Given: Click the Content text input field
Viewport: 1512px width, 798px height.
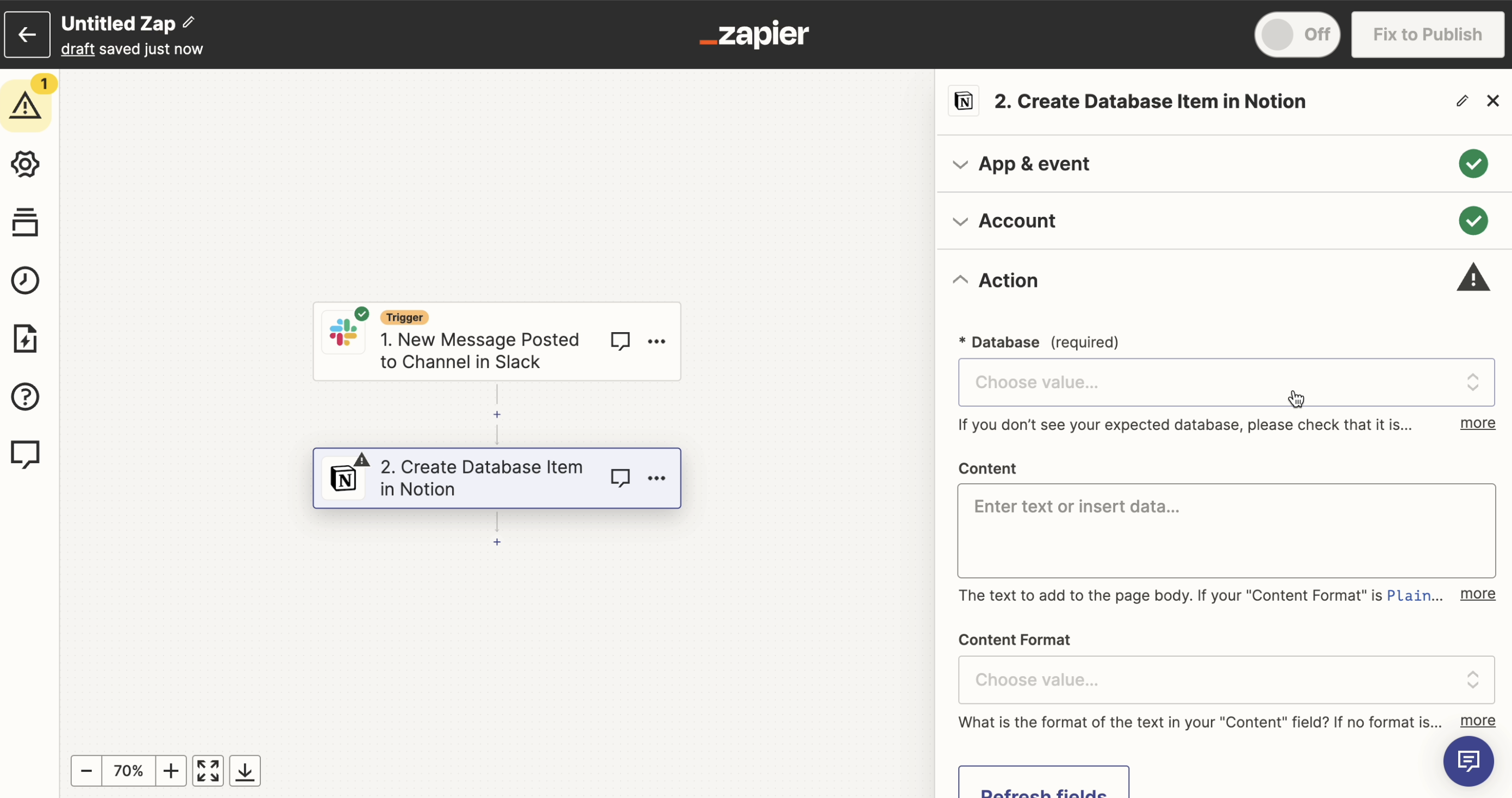Looking at the screenshot, I should [x=1226, y=530].
